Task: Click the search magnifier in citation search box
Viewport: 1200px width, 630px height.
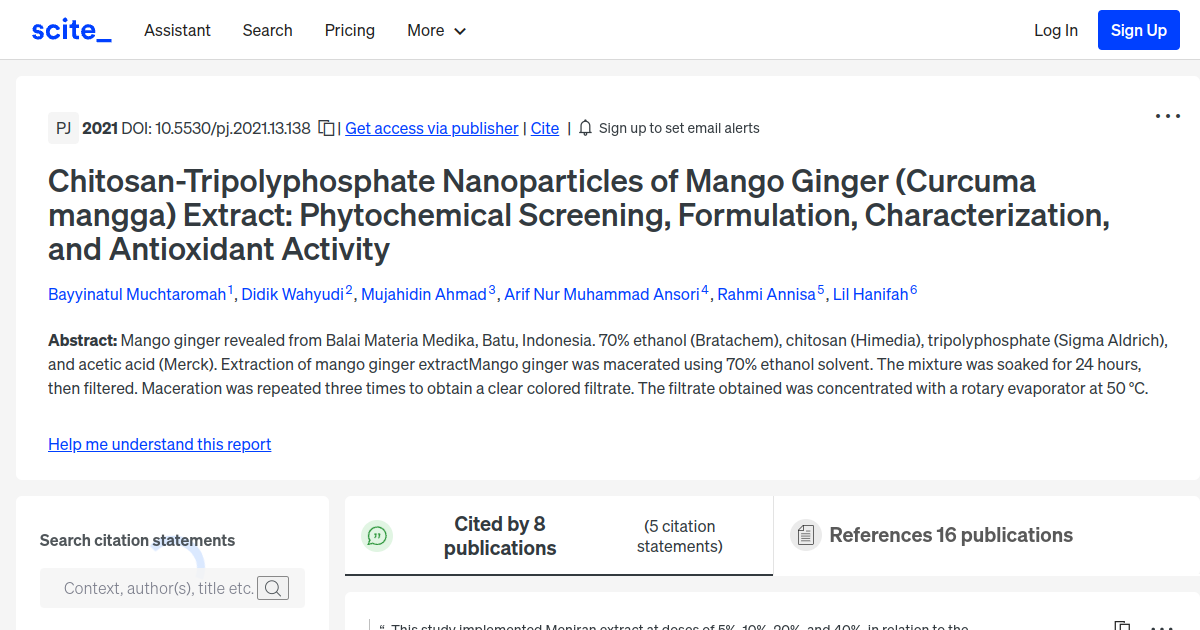Action: click(x=273, y=588)
